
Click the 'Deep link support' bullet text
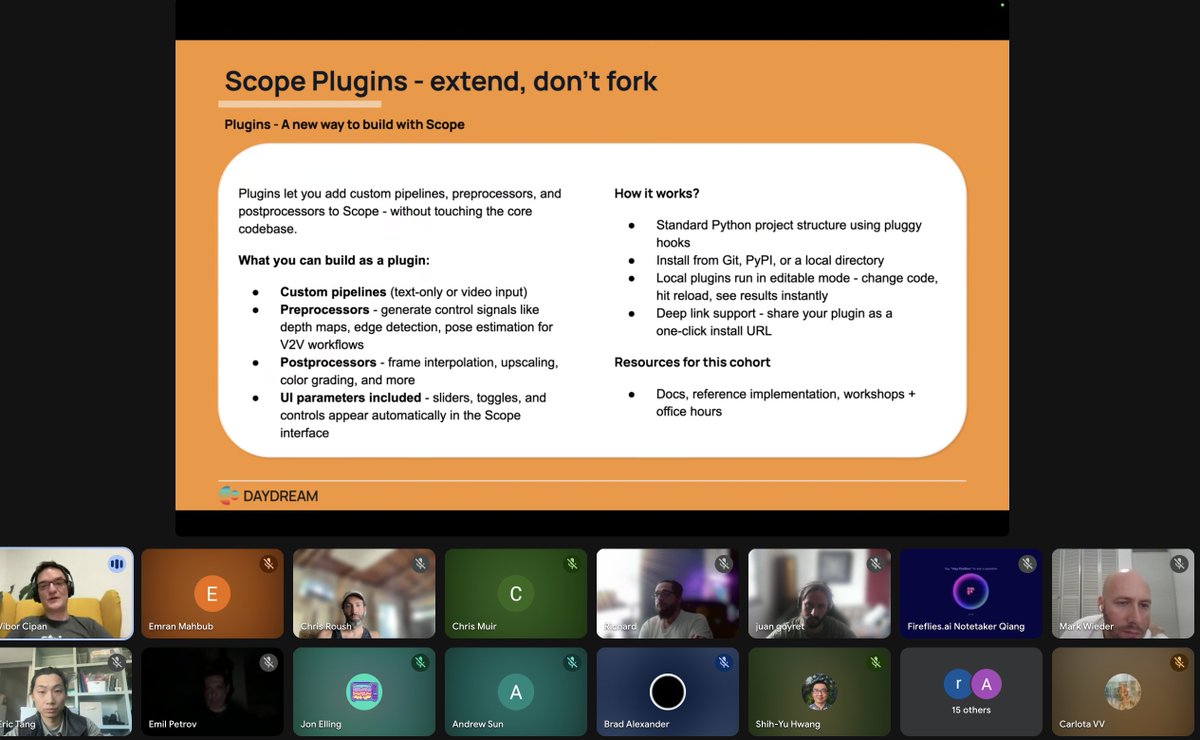pos(774,322)
